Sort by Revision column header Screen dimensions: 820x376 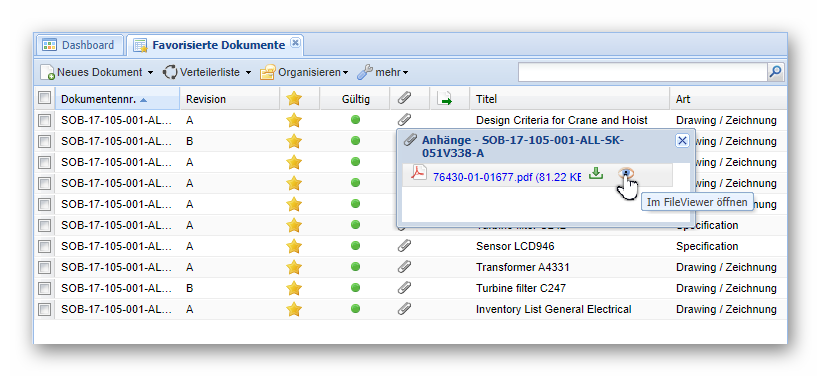coord(230,99)
